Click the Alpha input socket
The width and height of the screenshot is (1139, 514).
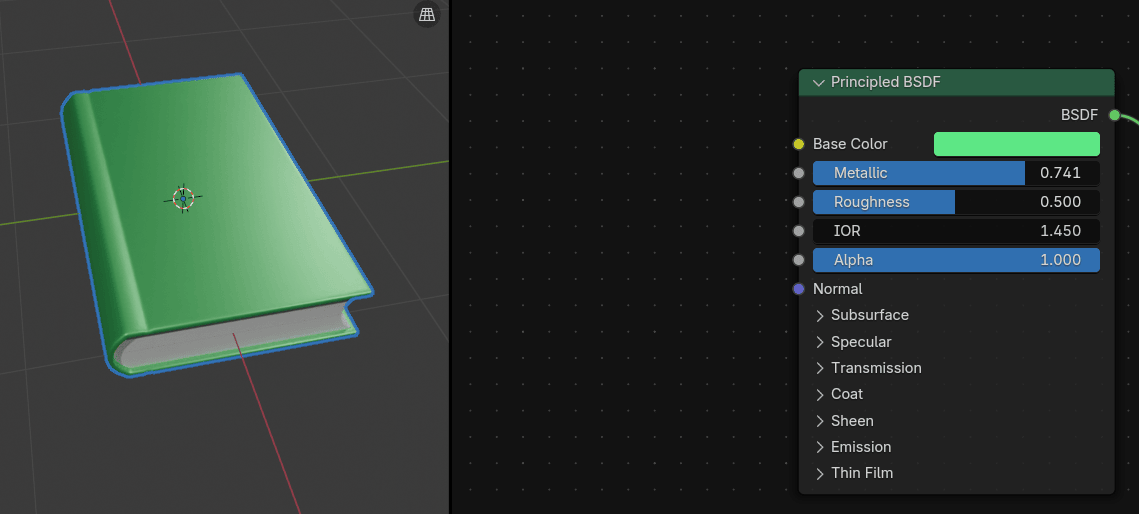pos(798,260)
